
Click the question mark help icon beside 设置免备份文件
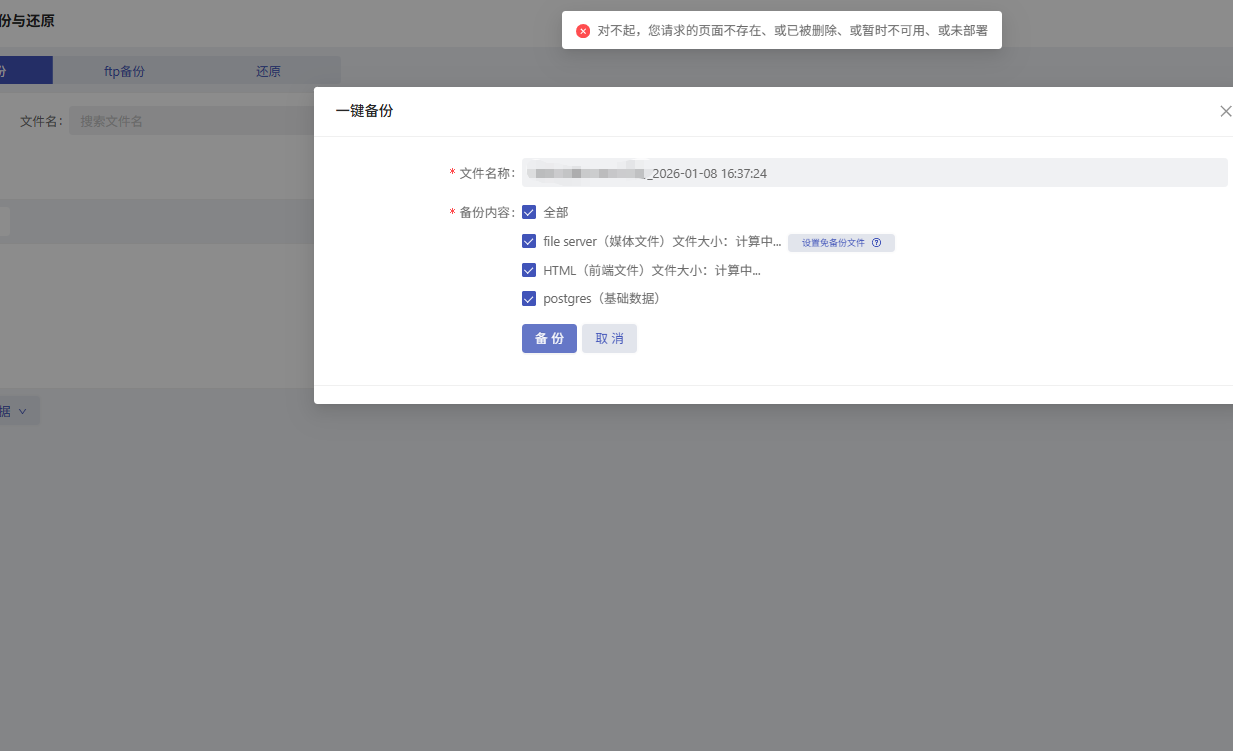pyautogui.click(x=876, y=242)
